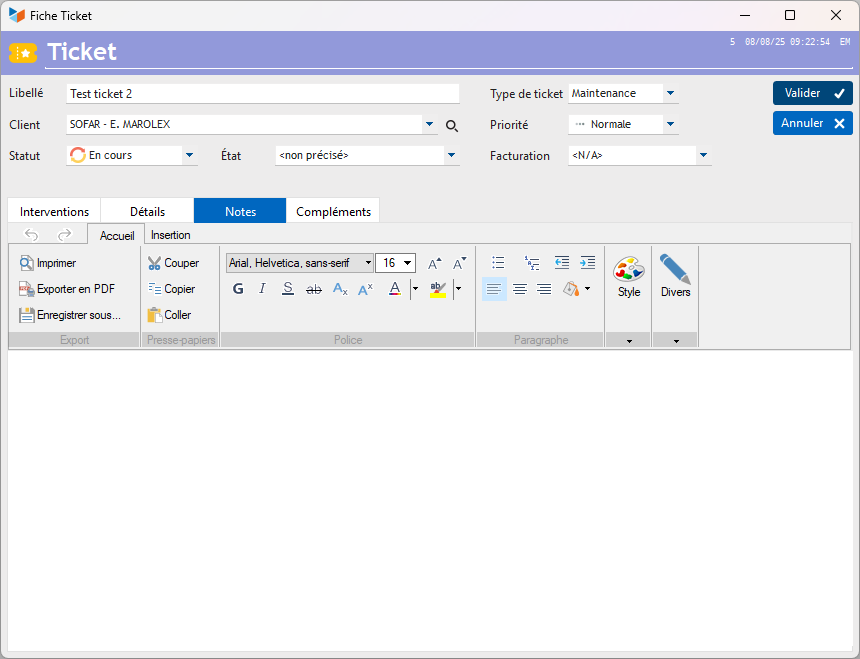
Task: Center align the paragraph
Action: [x=519, y=289]
